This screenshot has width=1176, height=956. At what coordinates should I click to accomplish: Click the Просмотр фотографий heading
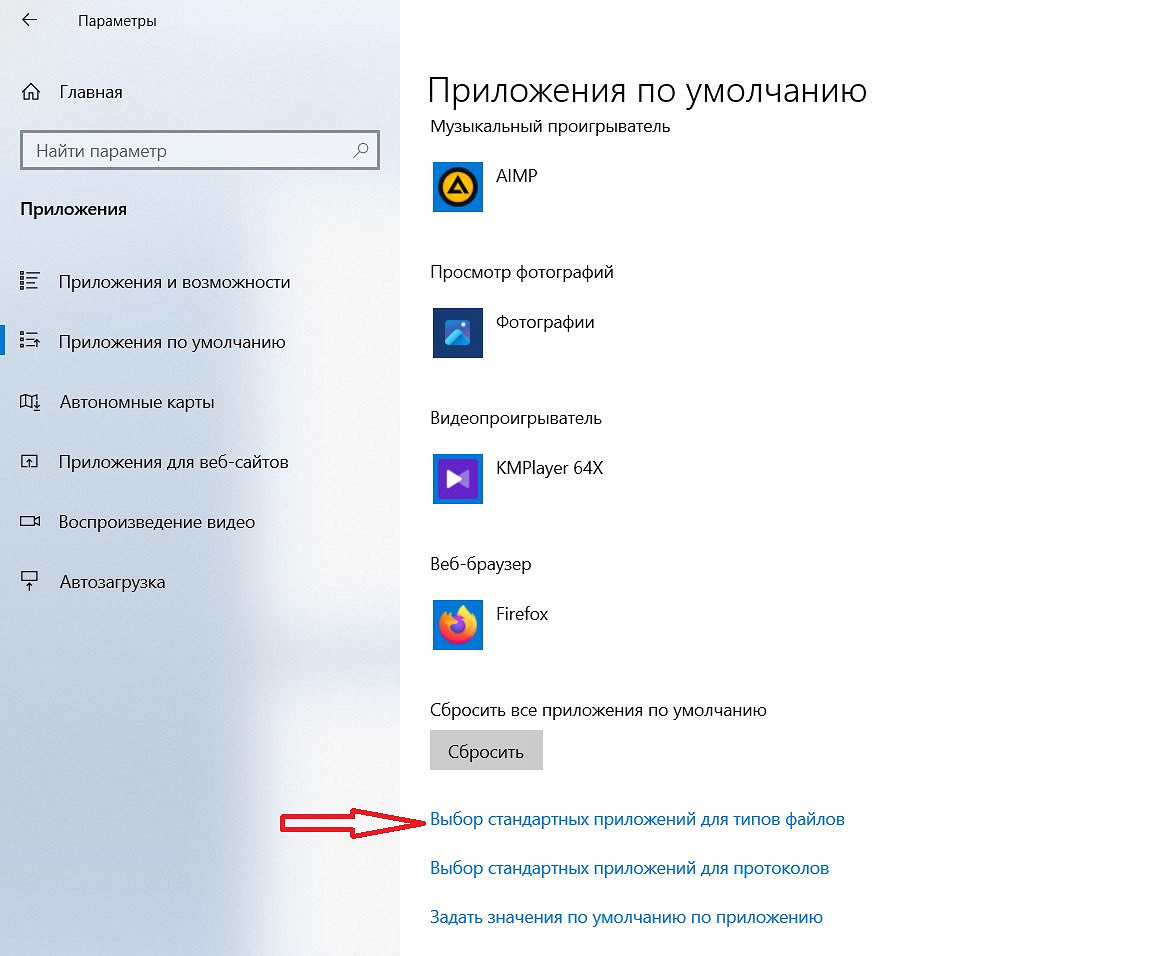click(521, 271)
